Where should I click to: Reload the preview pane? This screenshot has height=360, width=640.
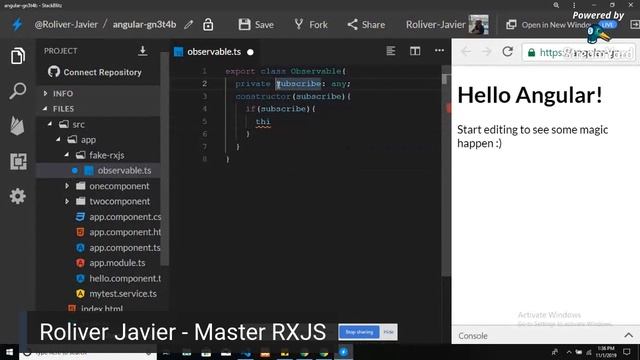(507, 51)
